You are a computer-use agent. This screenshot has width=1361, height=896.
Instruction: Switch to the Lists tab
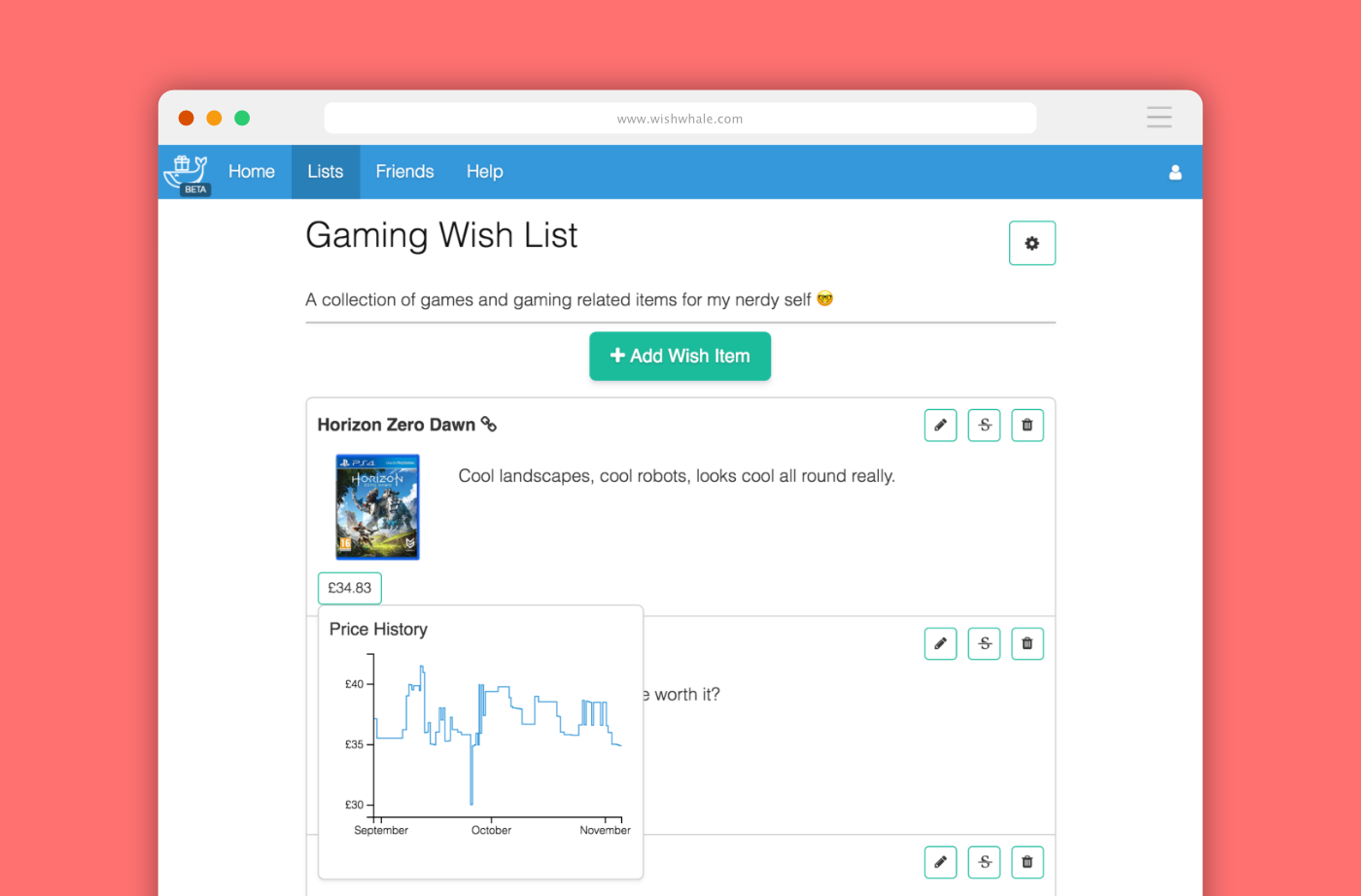pyautogui.click(x=325, y=171)
